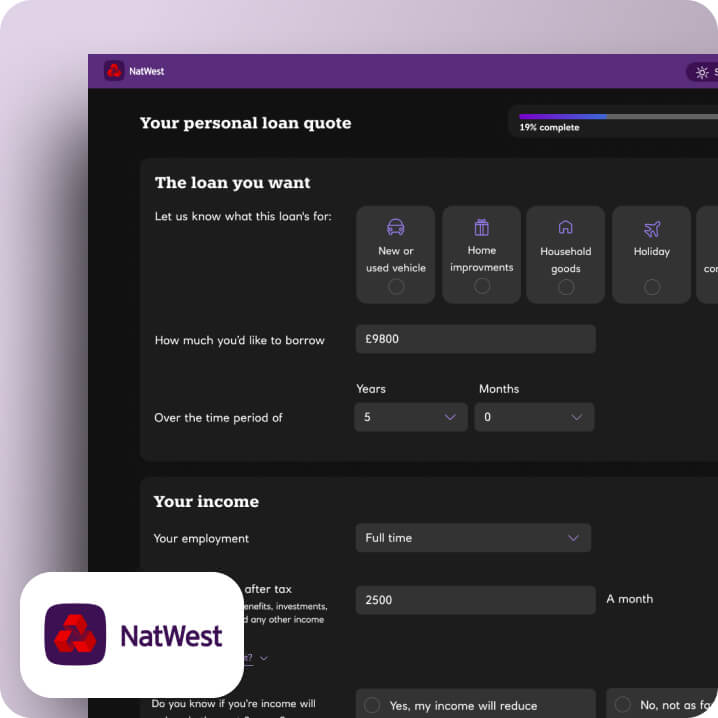The image size is (718, 718).
Task: Click the NatWest logo in purple header
Action: [x=114, y=71]
